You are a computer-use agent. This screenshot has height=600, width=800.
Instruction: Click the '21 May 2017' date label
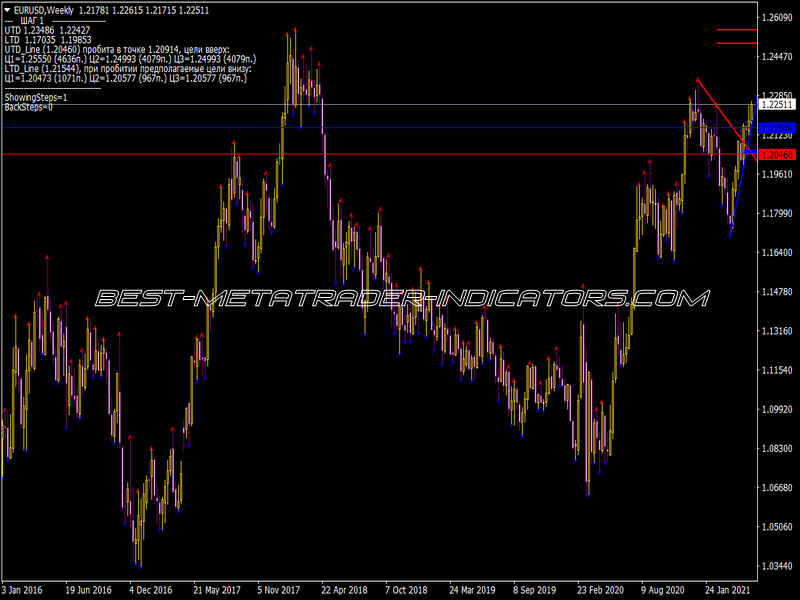(x=217, y=590)
